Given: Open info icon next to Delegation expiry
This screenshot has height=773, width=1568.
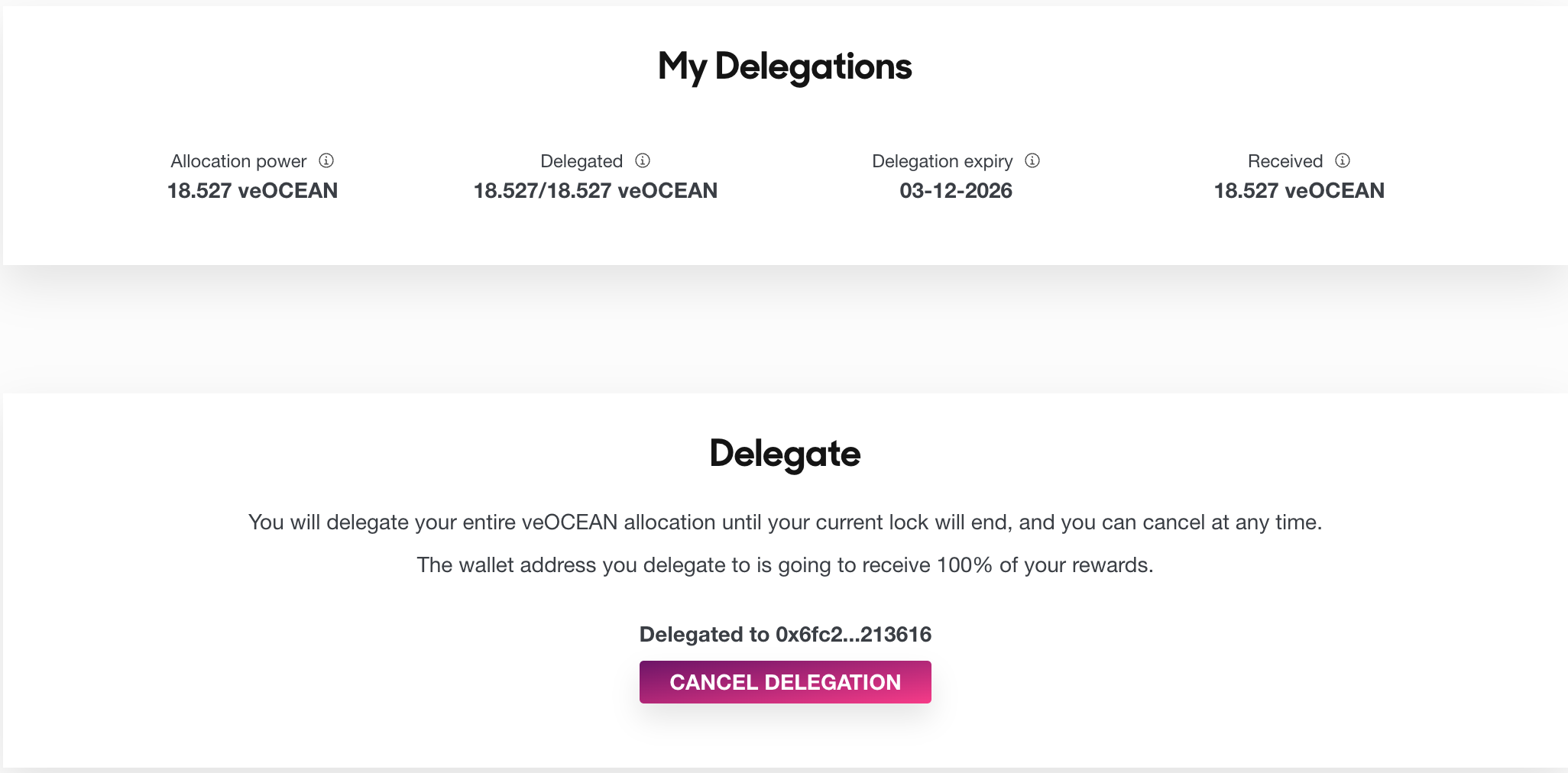Looking at the screenshot, I should (1032, 160).
